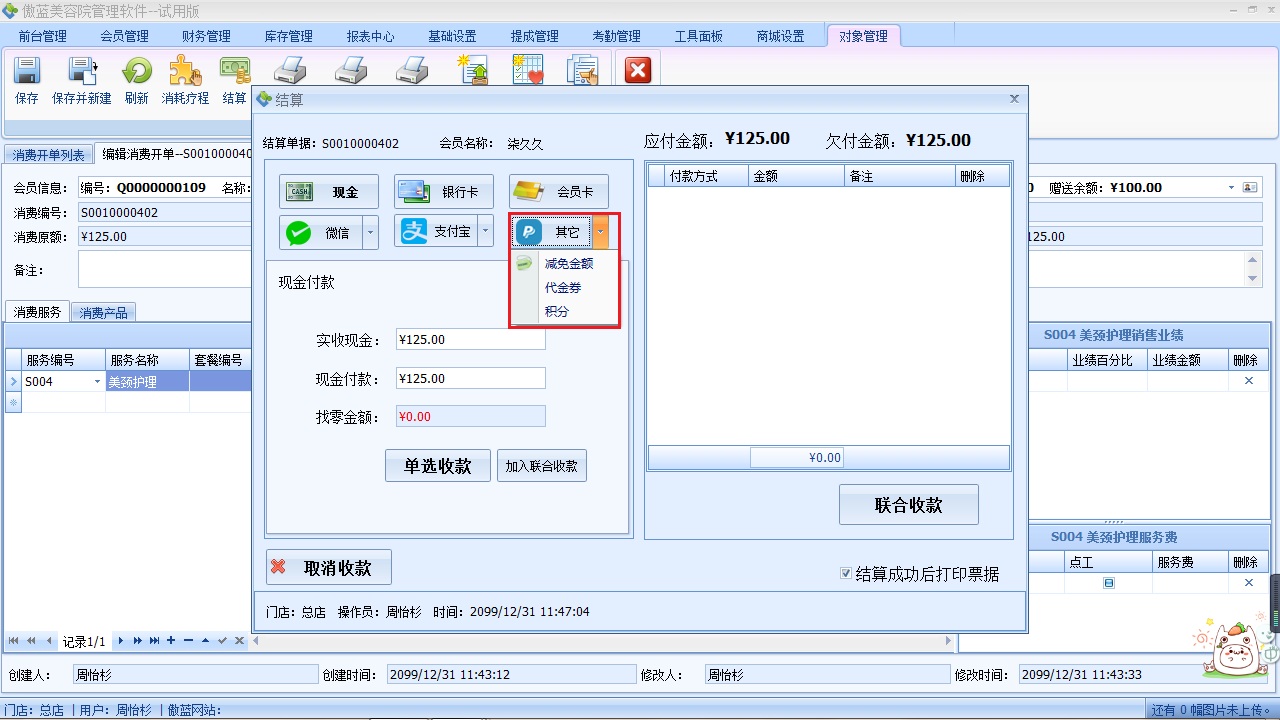This screenshot has height=720, width=1280.
Task: Click the 单选收款 button
Action: (x=438, y=465)
